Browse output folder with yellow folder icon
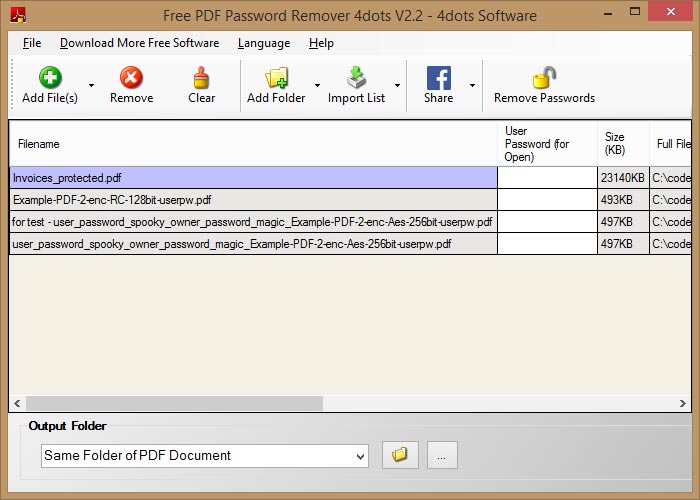The height and width of the screenshot is (500, 700). click(400, 455)
